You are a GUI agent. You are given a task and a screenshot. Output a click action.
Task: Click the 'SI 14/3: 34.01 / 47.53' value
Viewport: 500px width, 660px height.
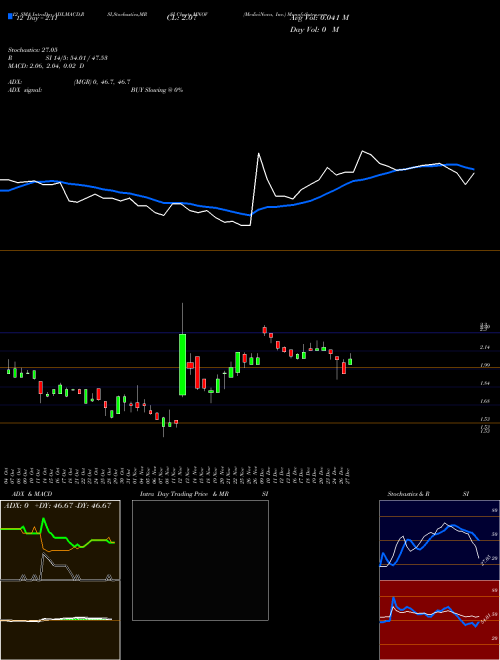click(77, 58)
